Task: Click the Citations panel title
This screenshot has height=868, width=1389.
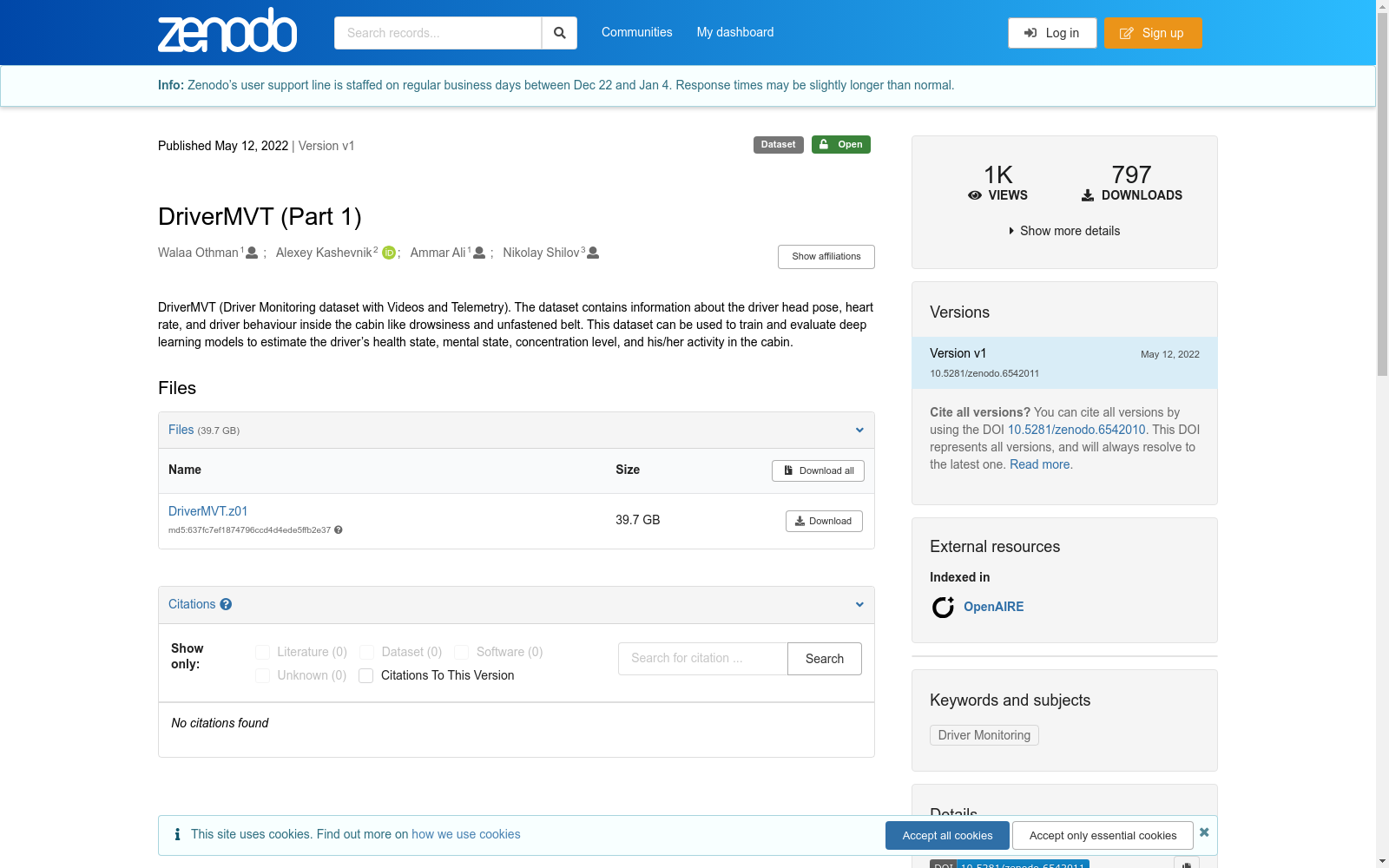Action: click(x=192, y=604)
